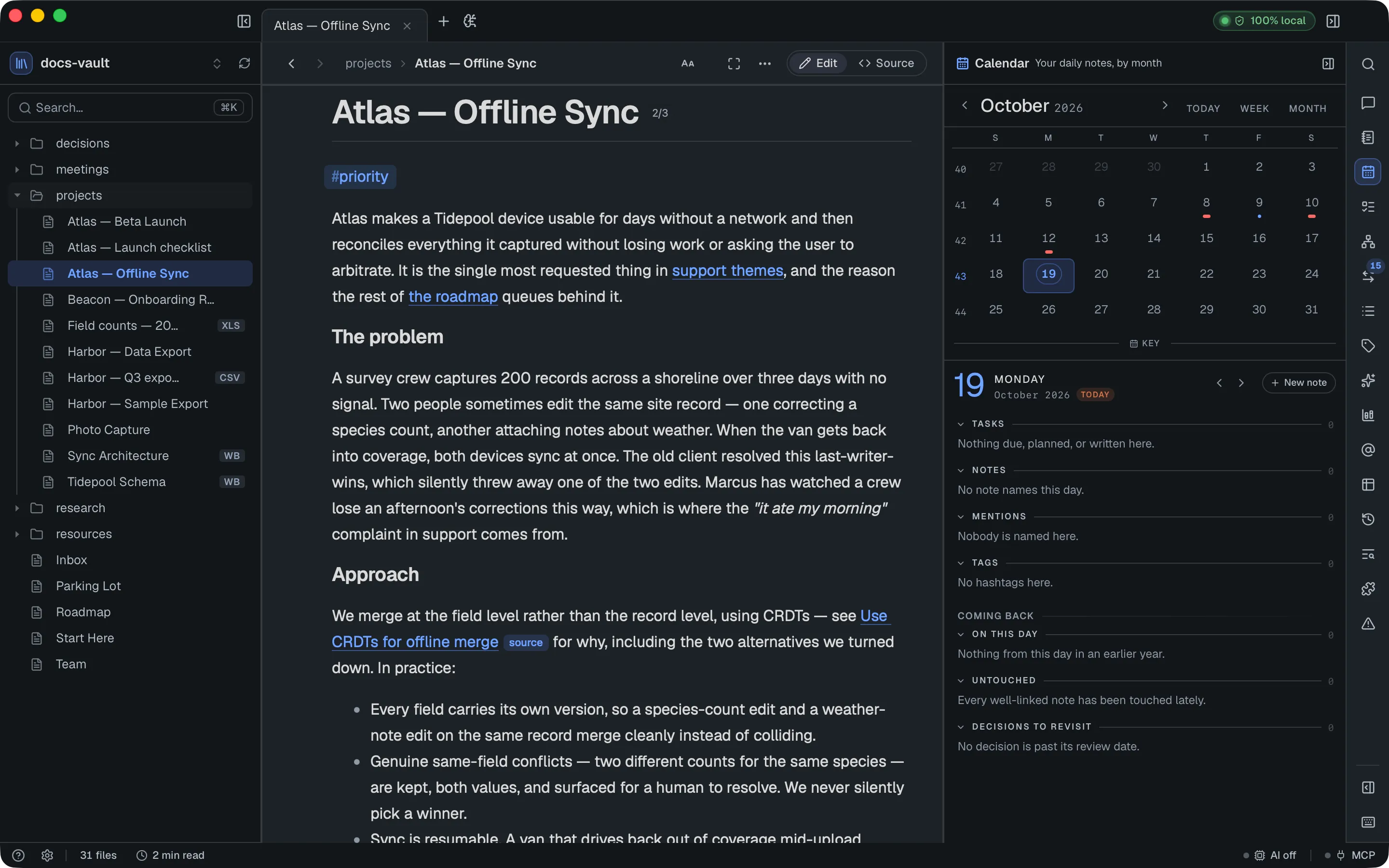Click the #priority tag
Viewport: 1389px width, 868px height.
[x=360, y=176]
